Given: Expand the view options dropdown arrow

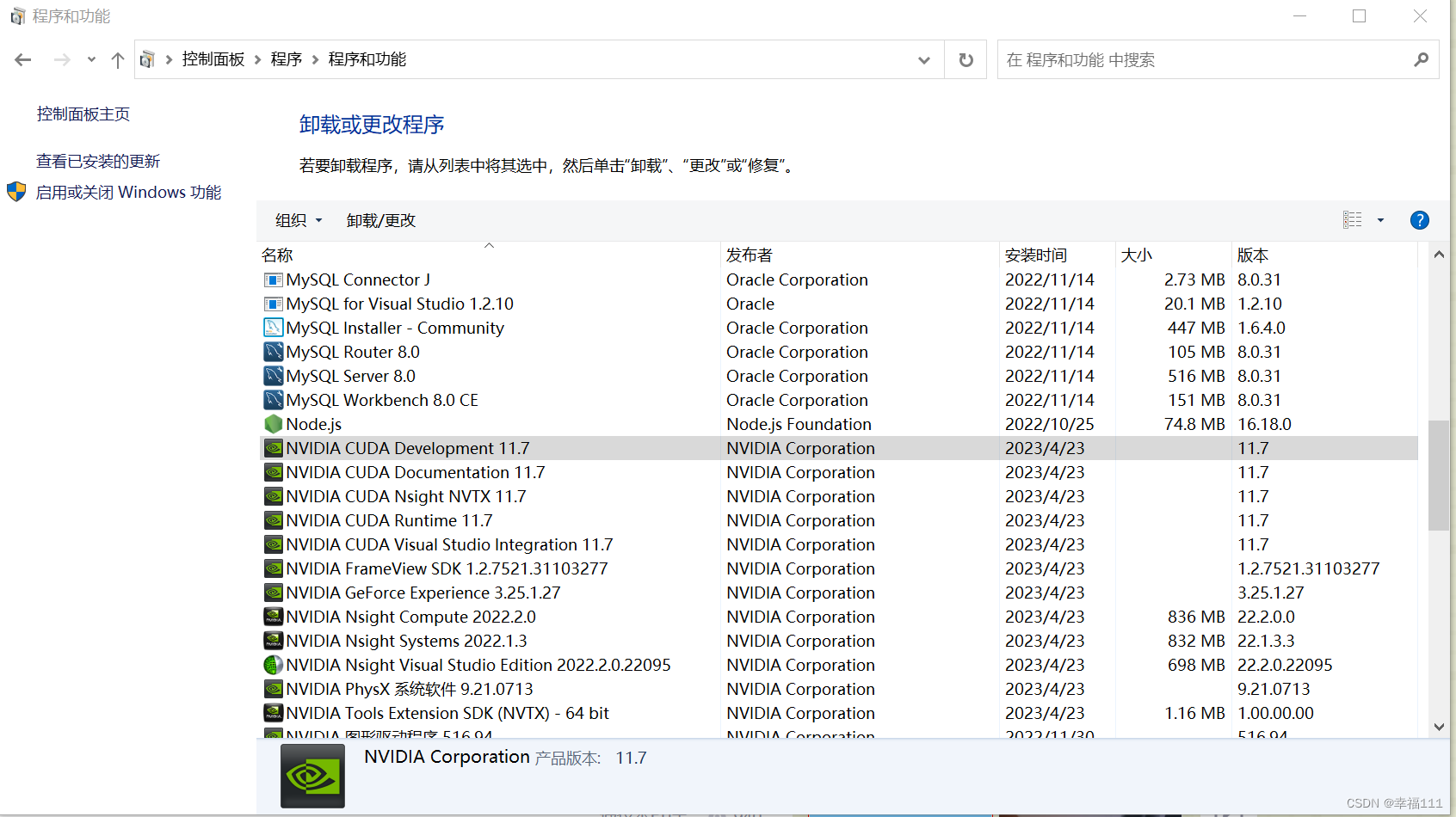Looking at the screenshot, I should [x=1380, y=220].
